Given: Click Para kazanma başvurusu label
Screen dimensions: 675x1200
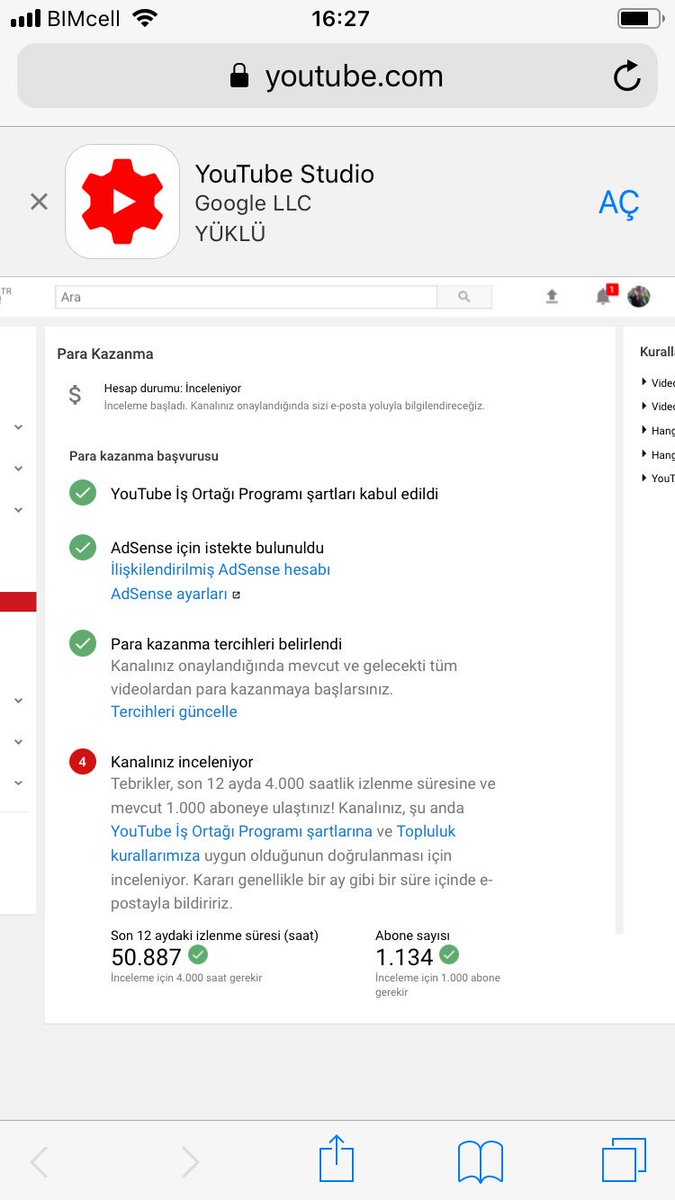Looking at the screenshot, I should tap(144, 456).
